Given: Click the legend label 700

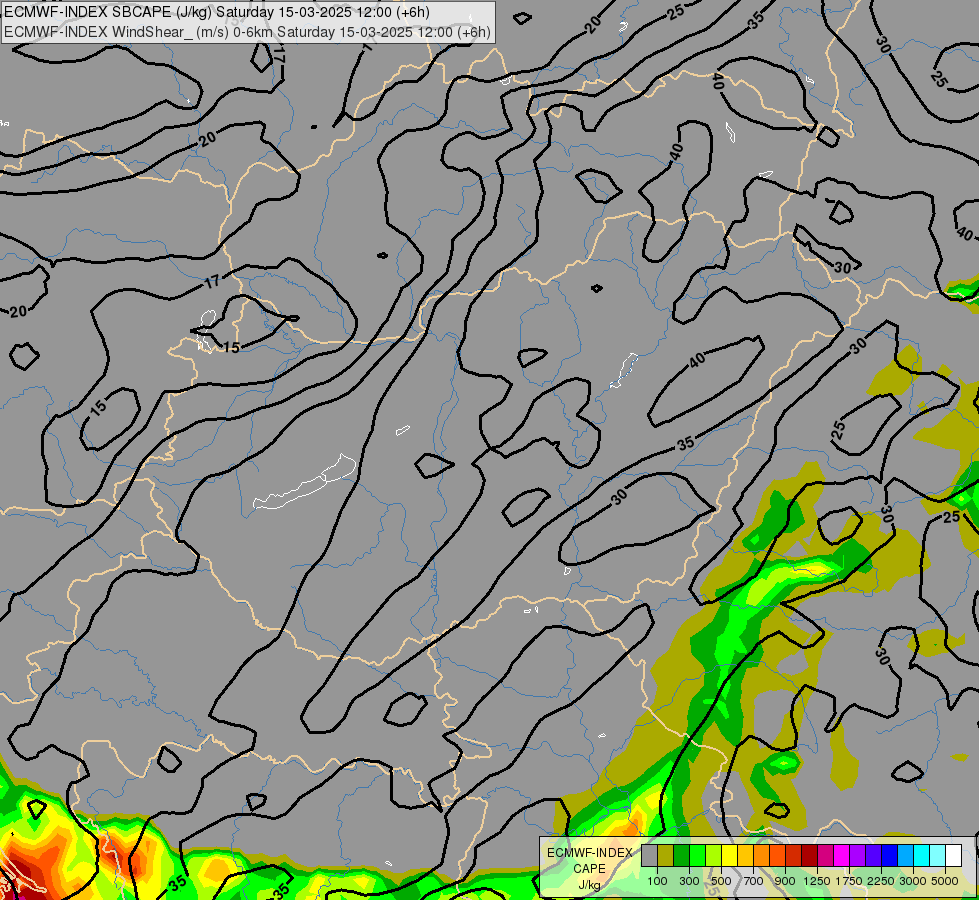Looking at the screenshot, I should tap(754, 881).
